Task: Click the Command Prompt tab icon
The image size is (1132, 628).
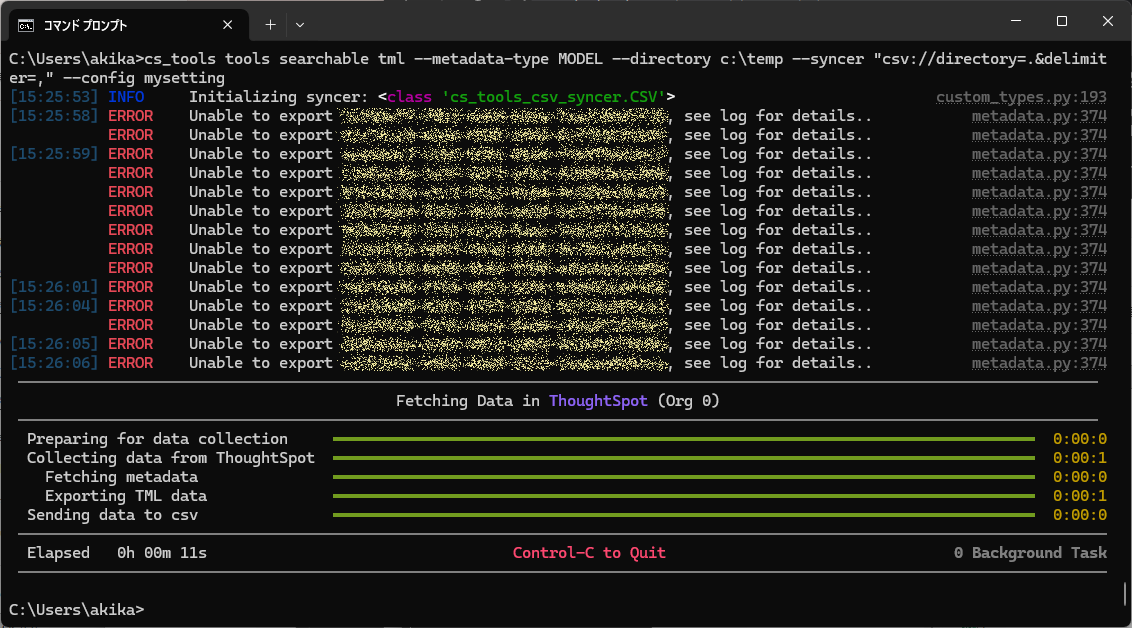Action: 27,24
